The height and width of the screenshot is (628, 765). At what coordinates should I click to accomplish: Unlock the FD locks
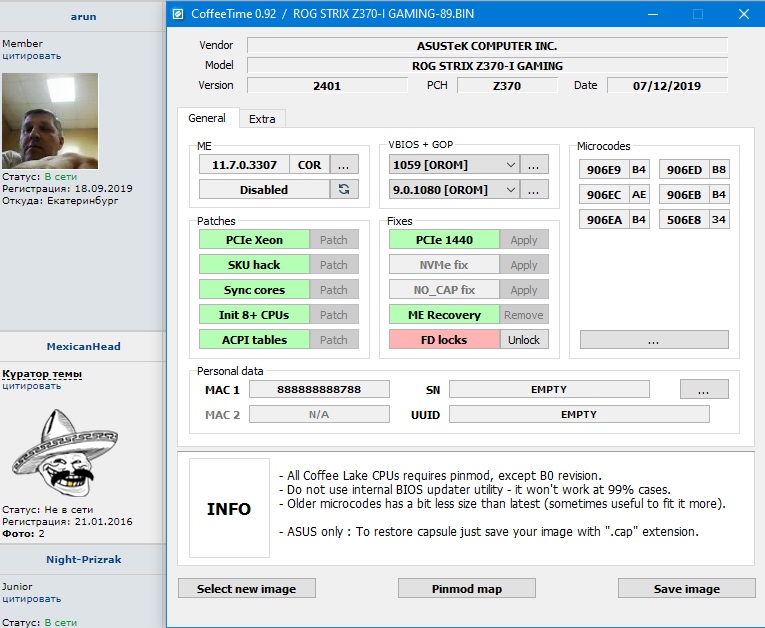(x=524, y=340)
